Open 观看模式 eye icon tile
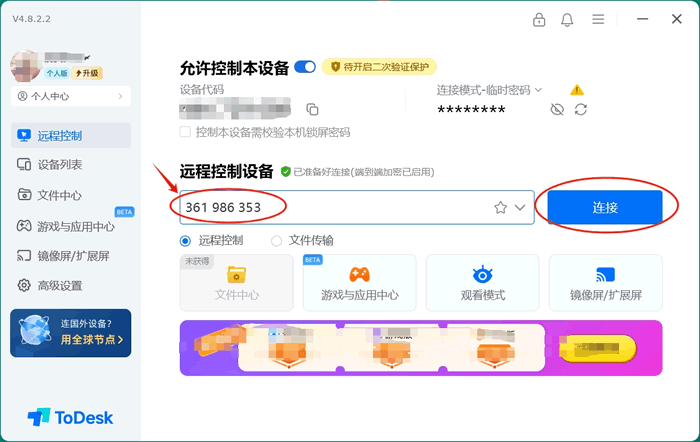Viewport: 700px width, 442px height. [x=482, y=281]
